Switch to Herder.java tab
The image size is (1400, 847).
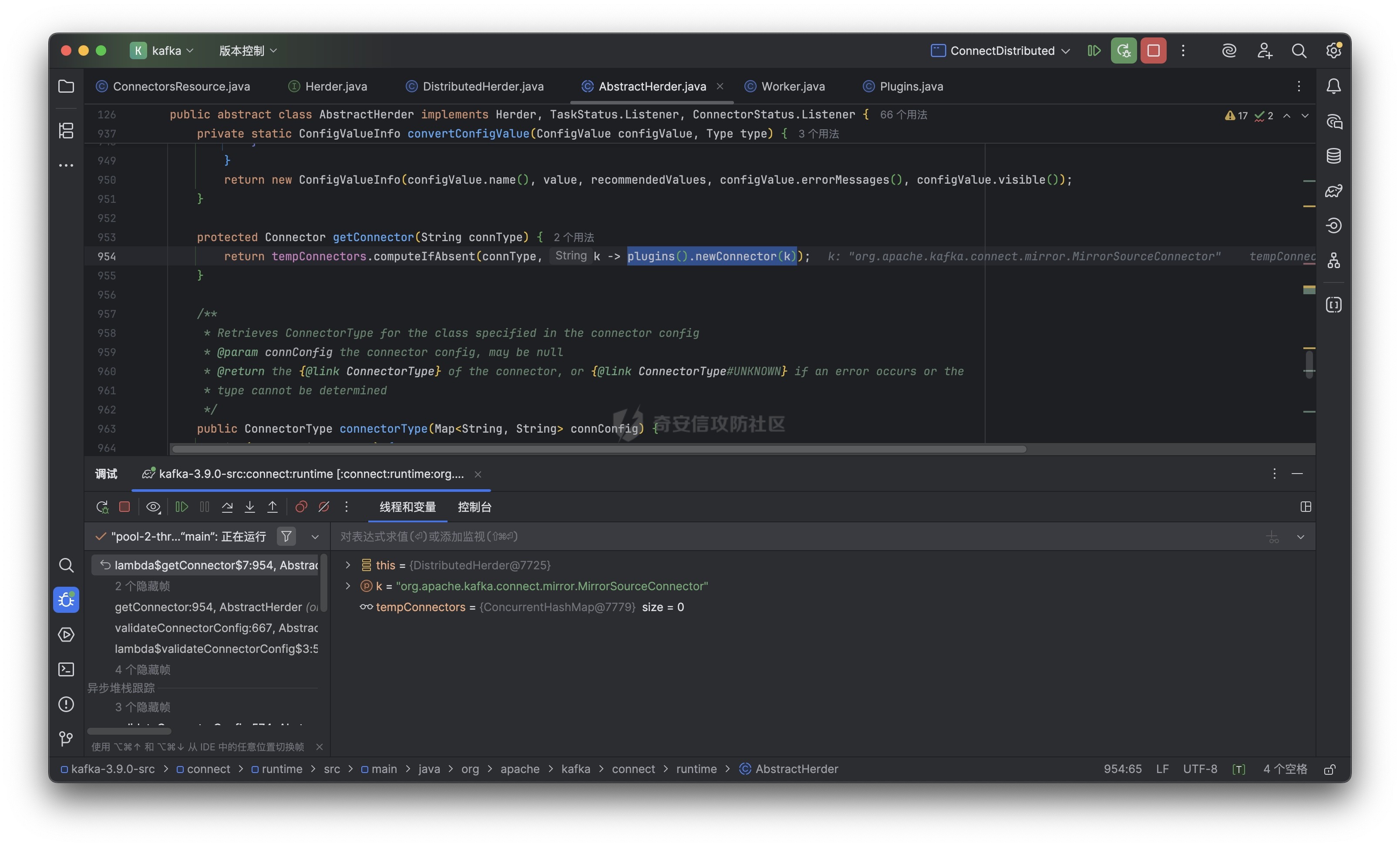pos(328,86)
